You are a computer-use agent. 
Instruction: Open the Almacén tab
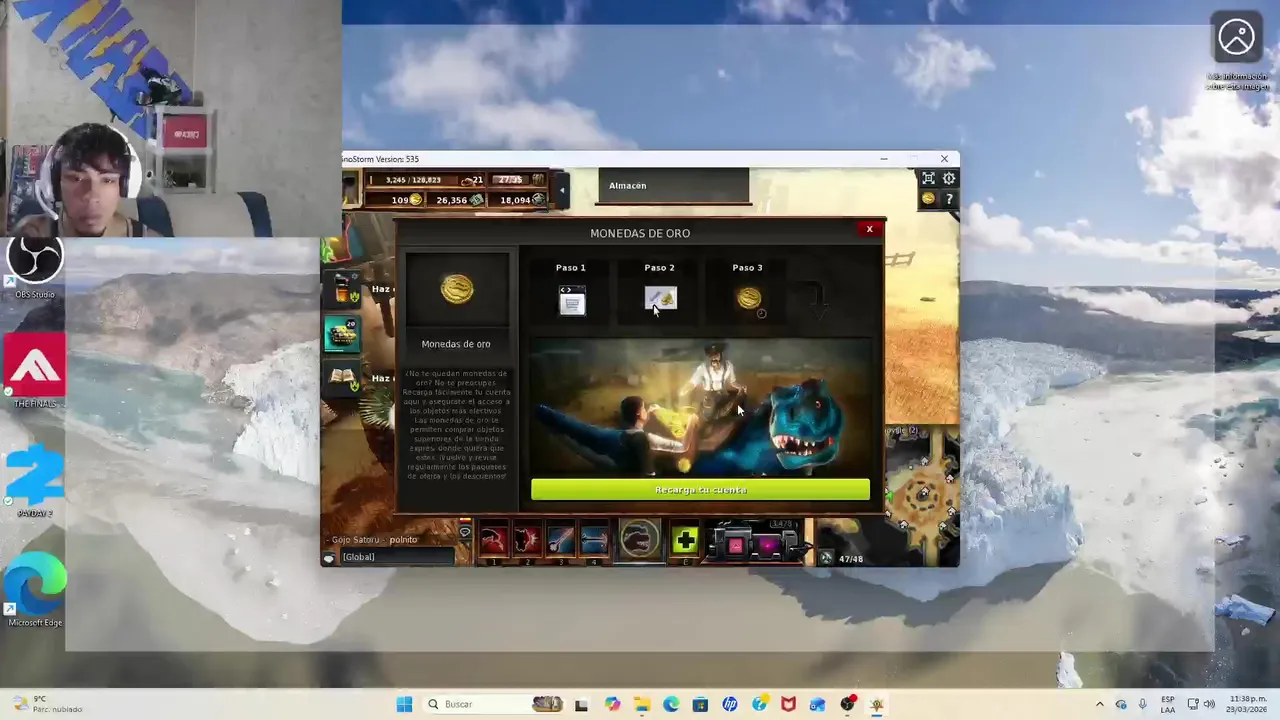pyautogui.click(x=674, y=186)
